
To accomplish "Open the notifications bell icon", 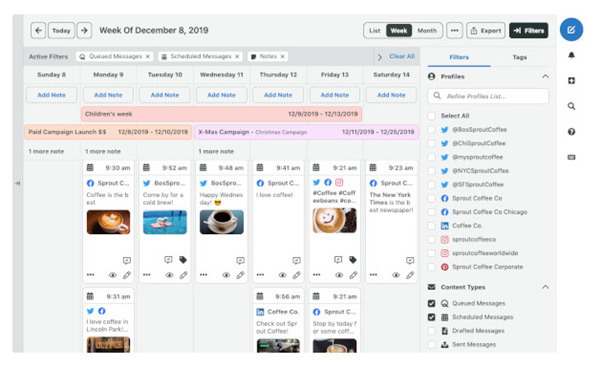I will [x=571, y=55].
